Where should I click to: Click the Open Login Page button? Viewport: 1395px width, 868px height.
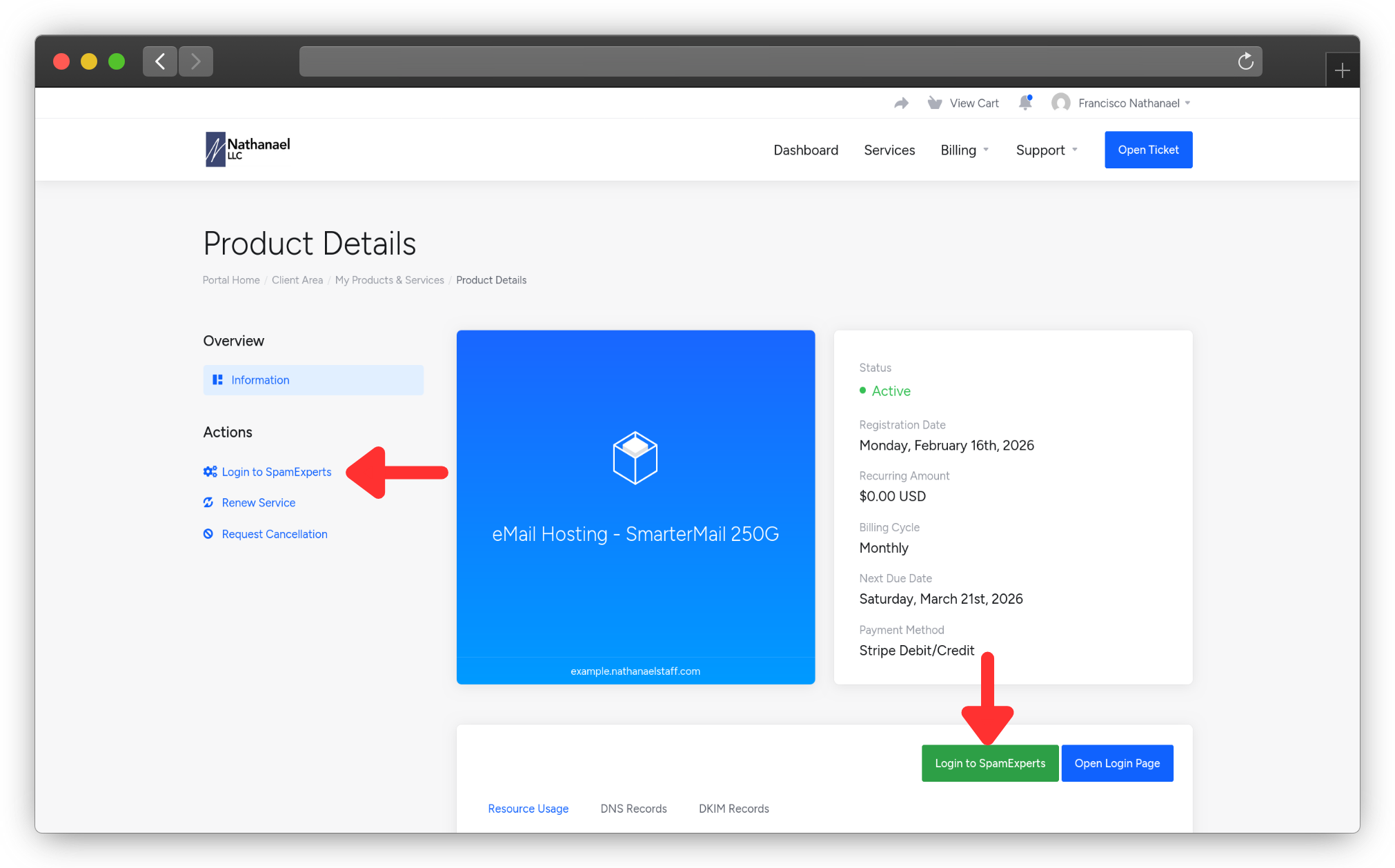click(1117, 763)
